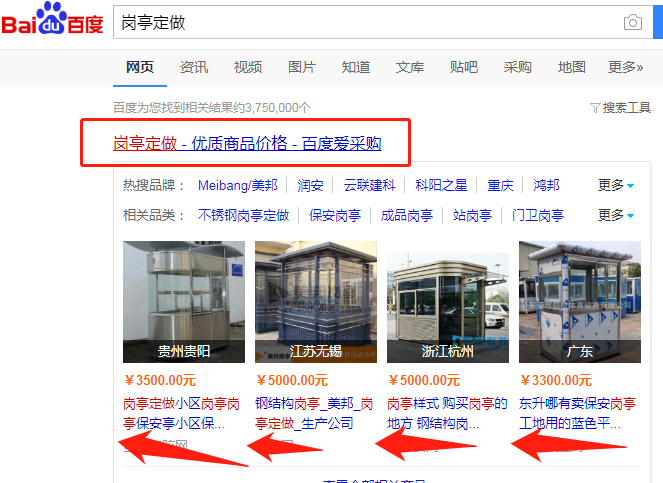This screenshot has width=663, height=483.
Task: Select the 不锈钢岗亭定做 category link
Action: pos(244,215)
